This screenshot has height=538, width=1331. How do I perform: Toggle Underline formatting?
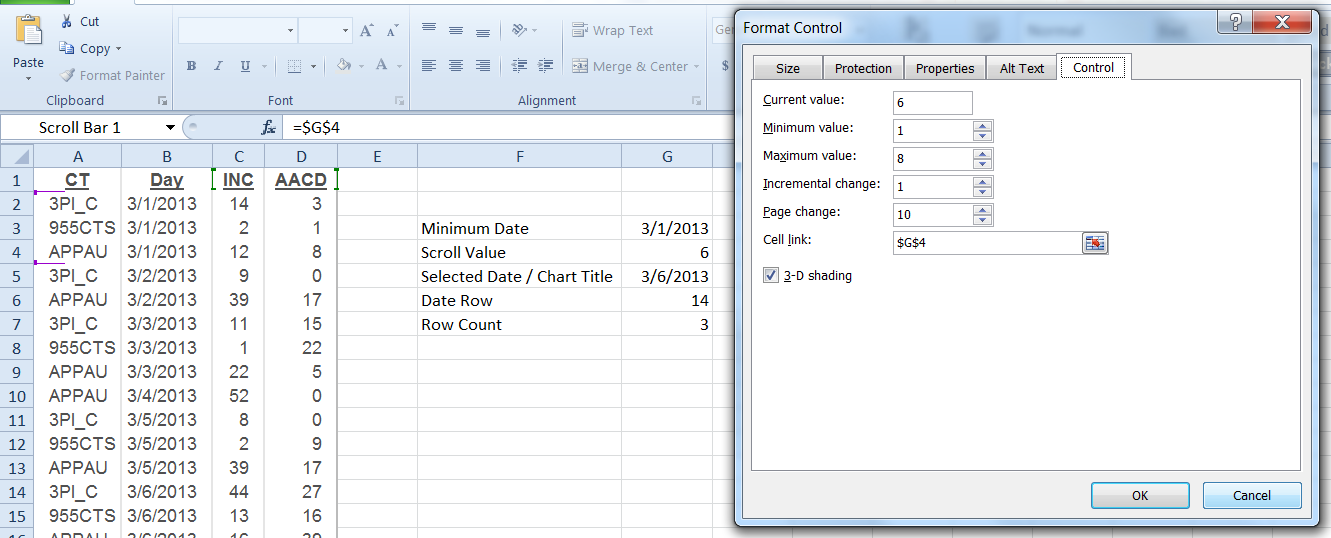pos(245,66)
